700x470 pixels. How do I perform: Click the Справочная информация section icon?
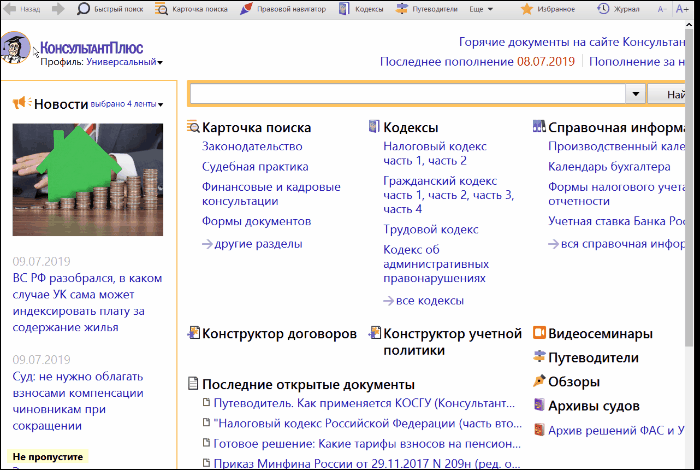click(x=539, y=127)
